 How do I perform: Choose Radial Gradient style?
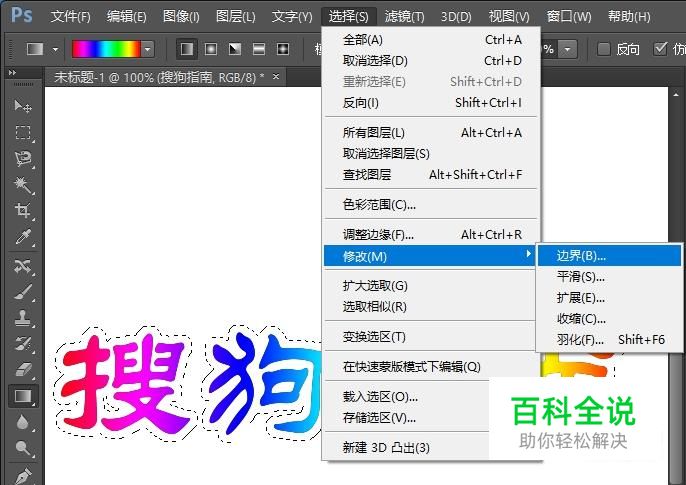click(211, 49)
